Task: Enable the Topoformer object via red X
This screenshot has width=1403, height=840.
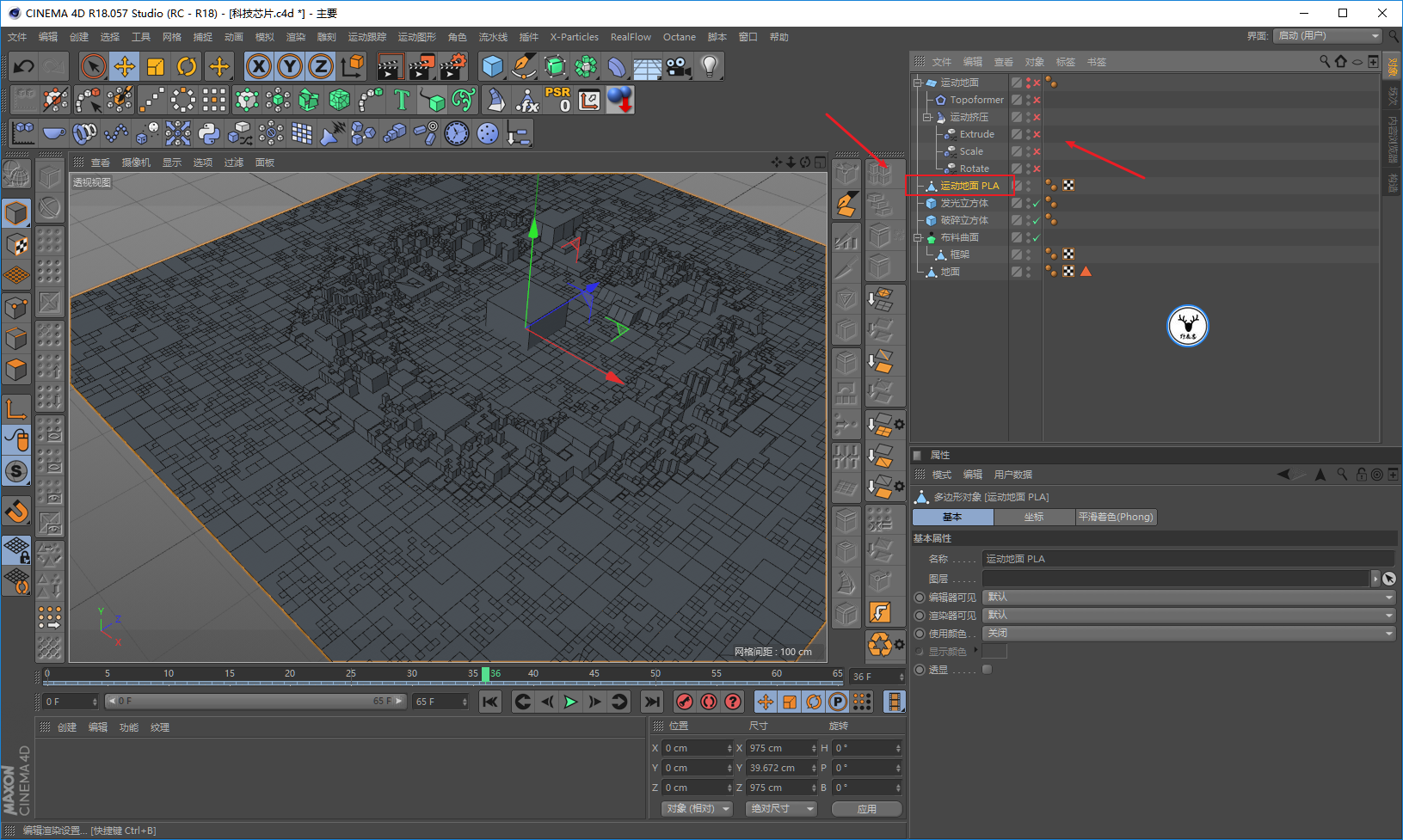Action: [1037, 100]
